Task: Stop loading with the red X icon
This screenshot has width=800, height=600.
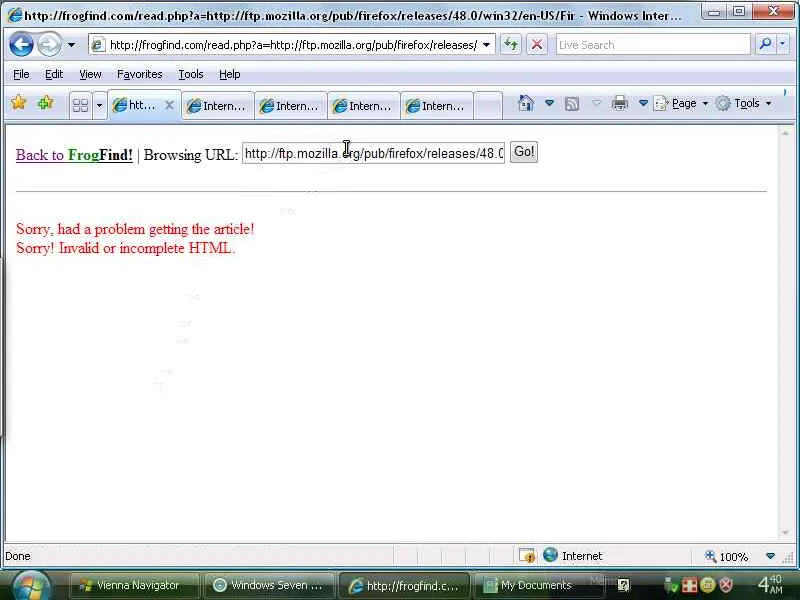Action: point(537,45)
